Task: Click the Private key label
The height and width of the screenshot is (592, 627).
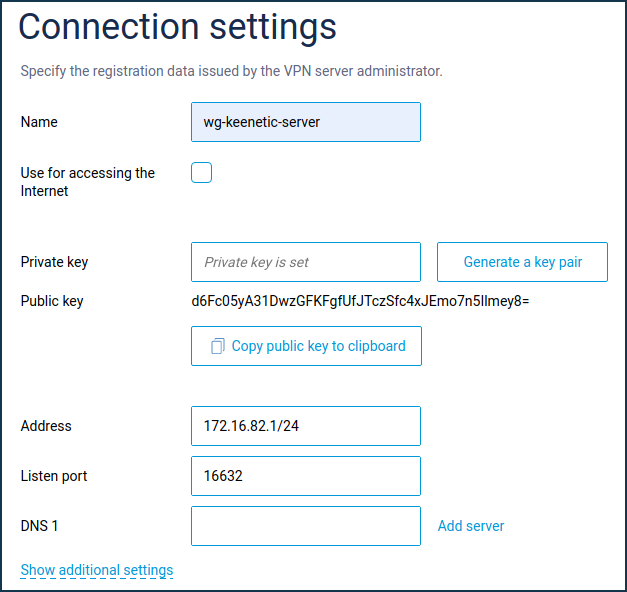Action: (x=54, y=262)
